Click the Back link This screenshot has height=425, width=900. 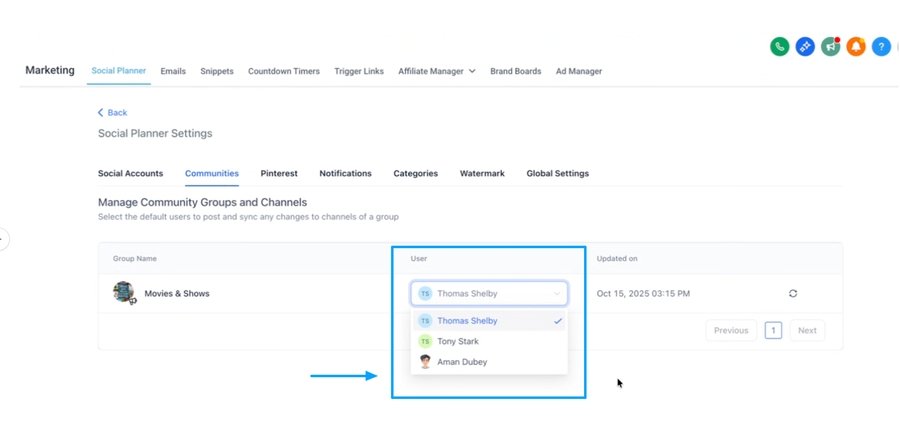[112, 113]
